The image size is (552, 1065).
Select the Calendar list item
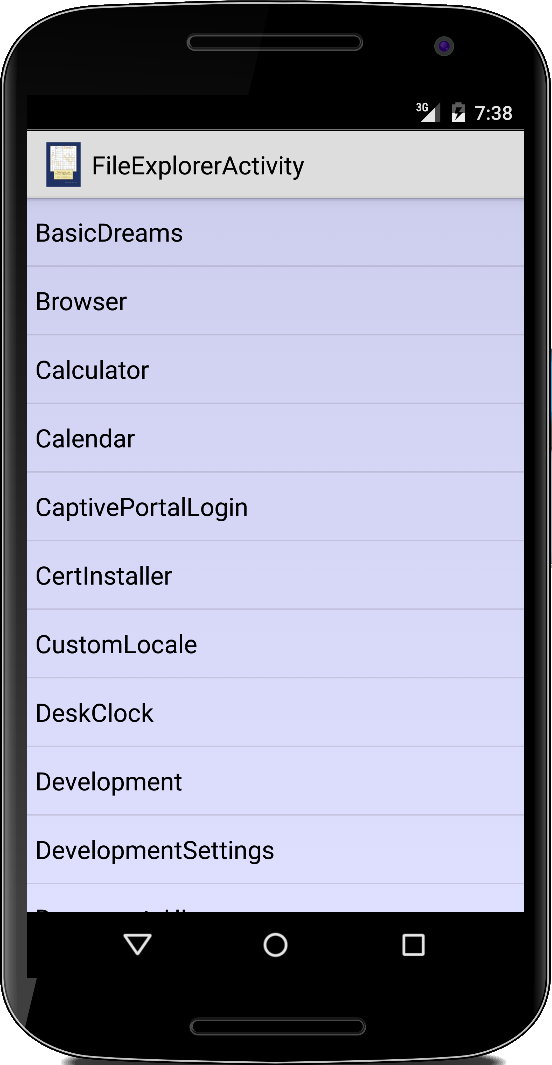(x=276, y=438)
